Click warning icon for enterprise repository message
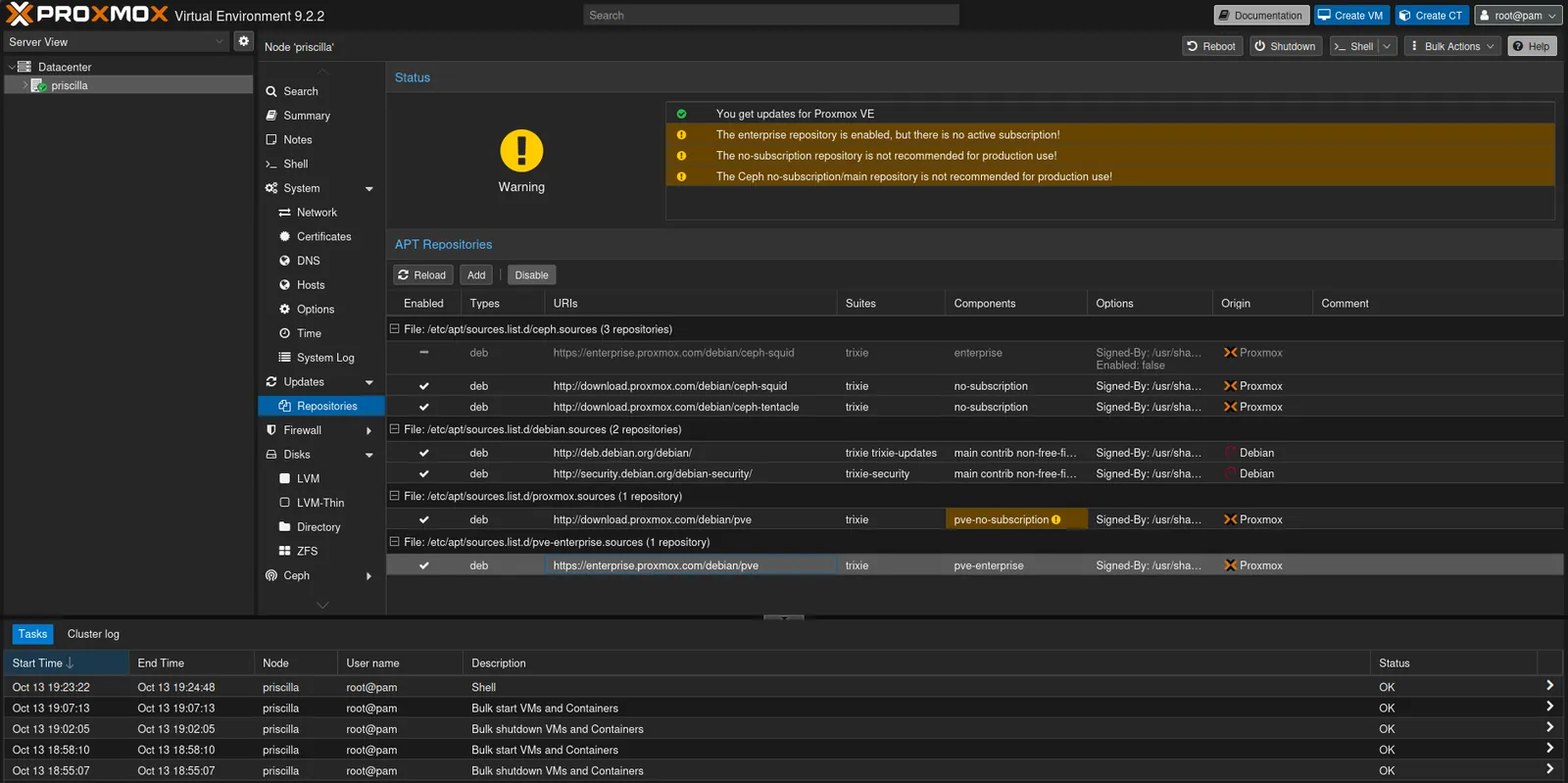This screenshot has width=1568, height=783. (681, 134)
